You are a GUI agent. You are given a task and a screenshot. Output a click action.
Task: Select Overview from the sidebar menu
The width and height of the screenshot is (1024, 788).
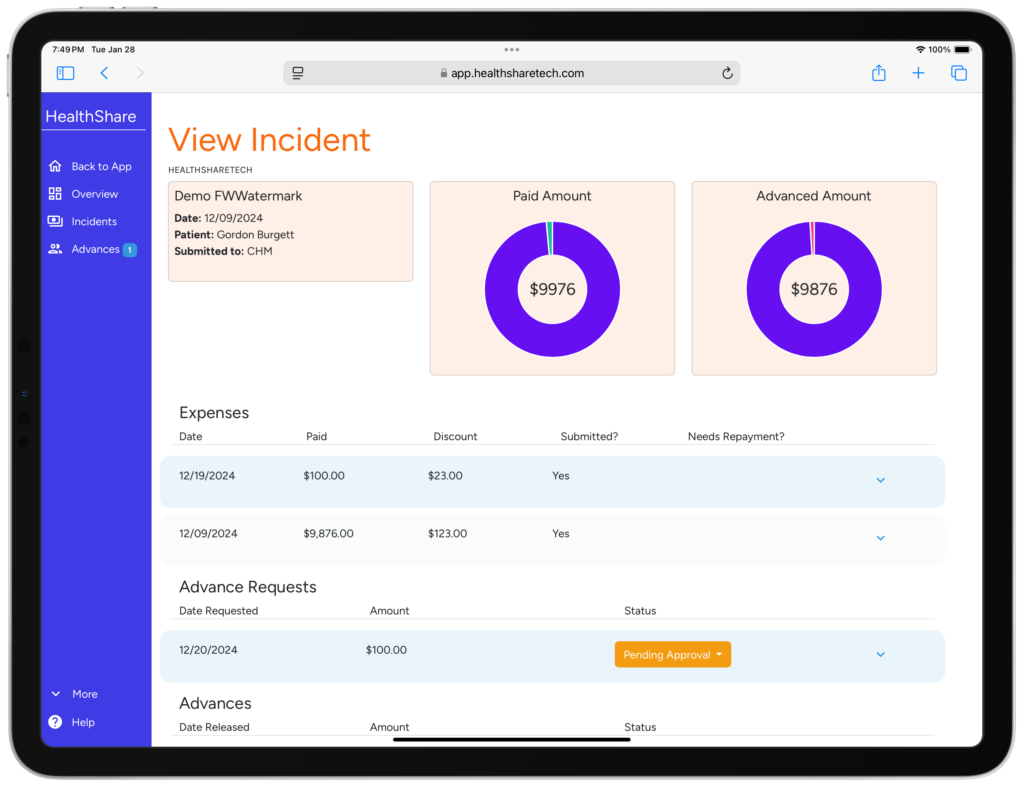coord(96,194)
